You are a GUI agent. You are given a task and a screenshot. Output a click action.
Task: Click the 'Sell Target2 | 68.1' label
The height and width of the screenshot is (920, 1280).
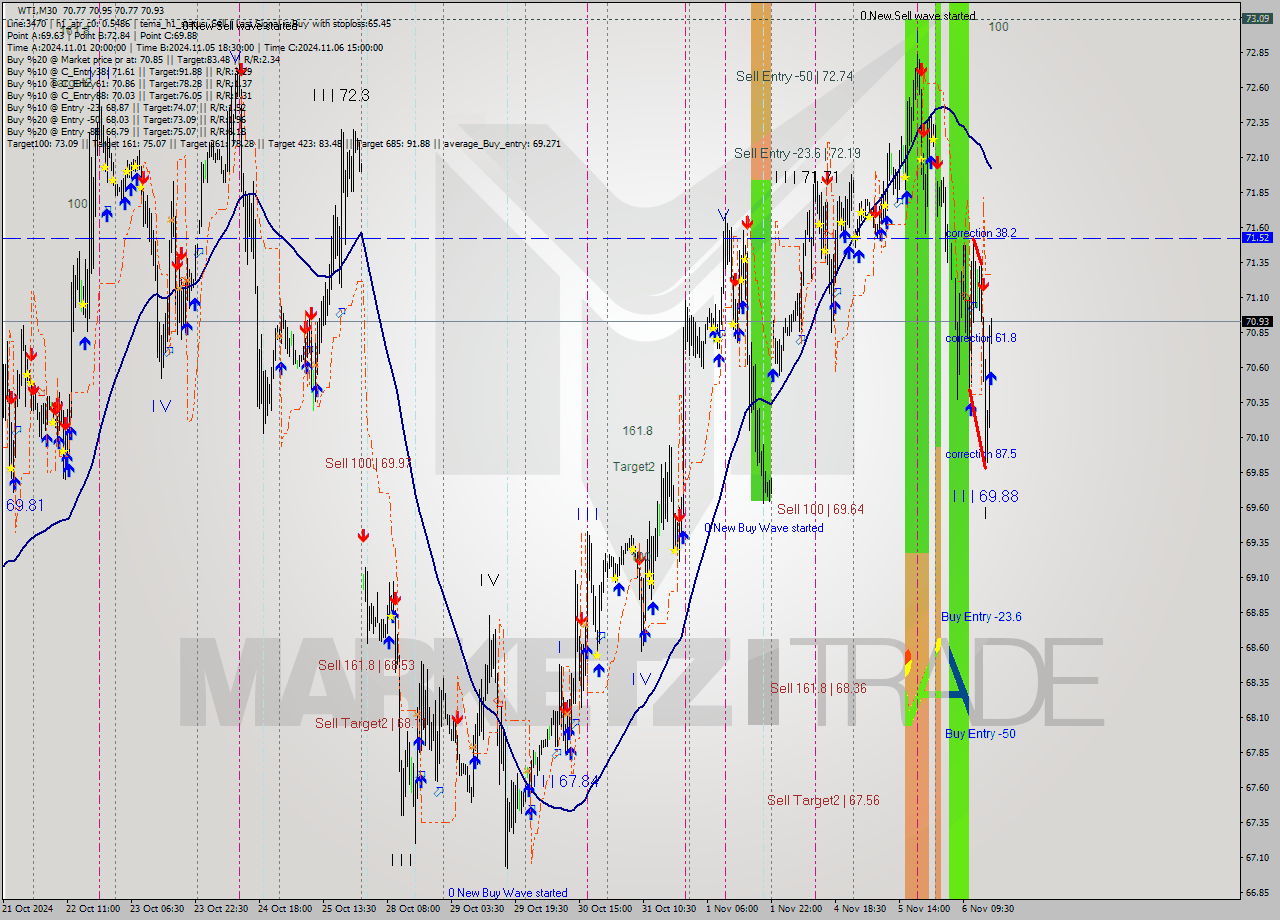point(362,724)
